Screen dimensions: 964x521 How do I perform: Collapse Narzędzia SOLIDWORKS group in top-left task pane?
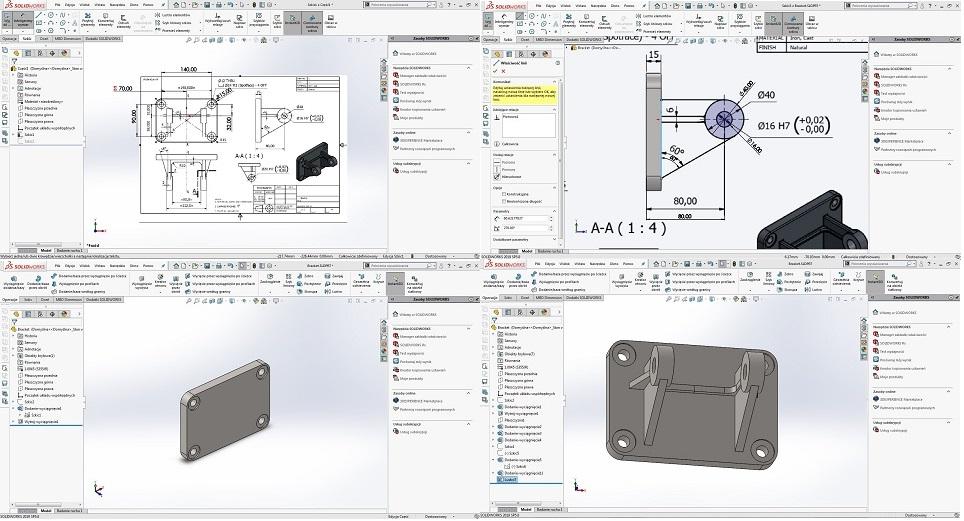[x=468, y=68]
